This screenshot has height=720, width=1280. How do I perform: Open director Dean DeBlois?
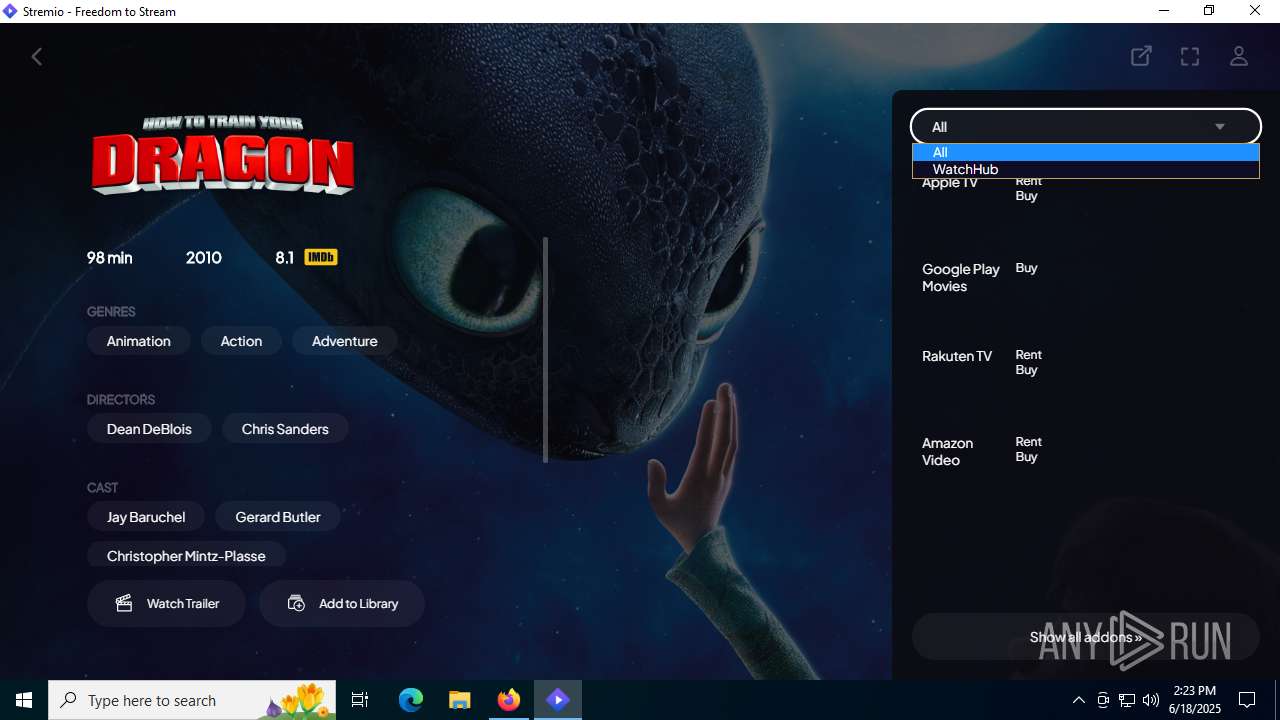tap(149, 429)
